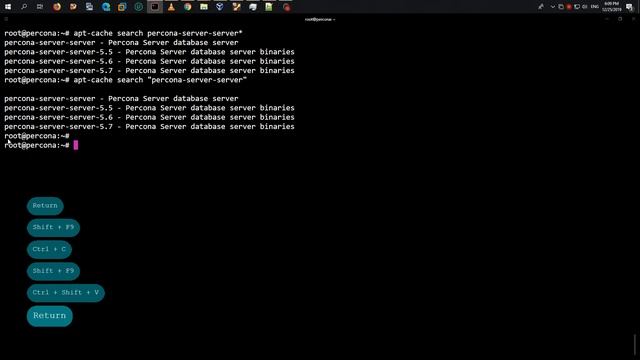The width and height of the screenshot is (640, 360).
Task: Open the Action Center notifications icon
Action: 629,7
